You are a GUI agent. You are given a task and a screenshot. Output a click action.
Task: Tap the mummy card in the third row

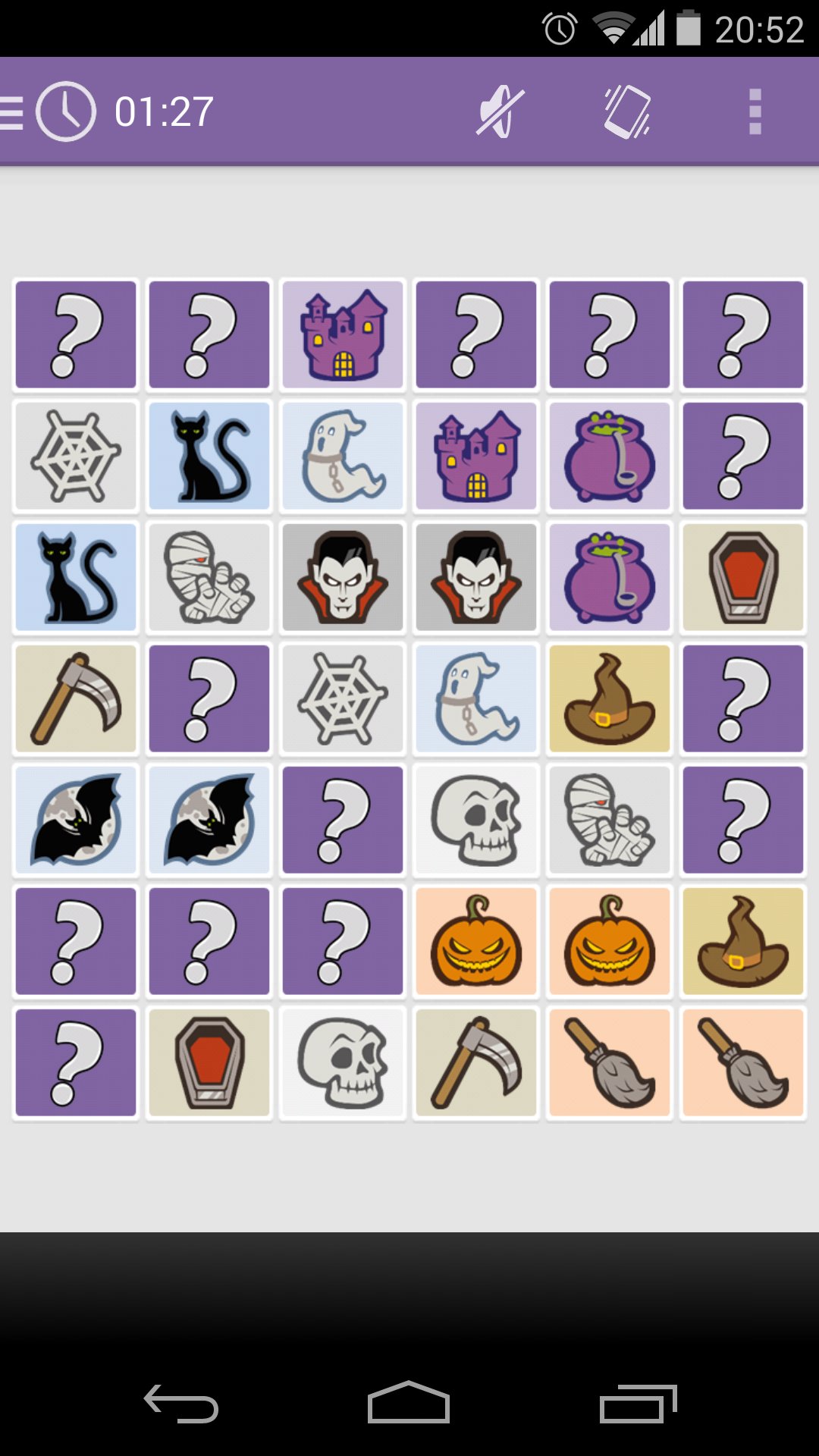[209, 577]
